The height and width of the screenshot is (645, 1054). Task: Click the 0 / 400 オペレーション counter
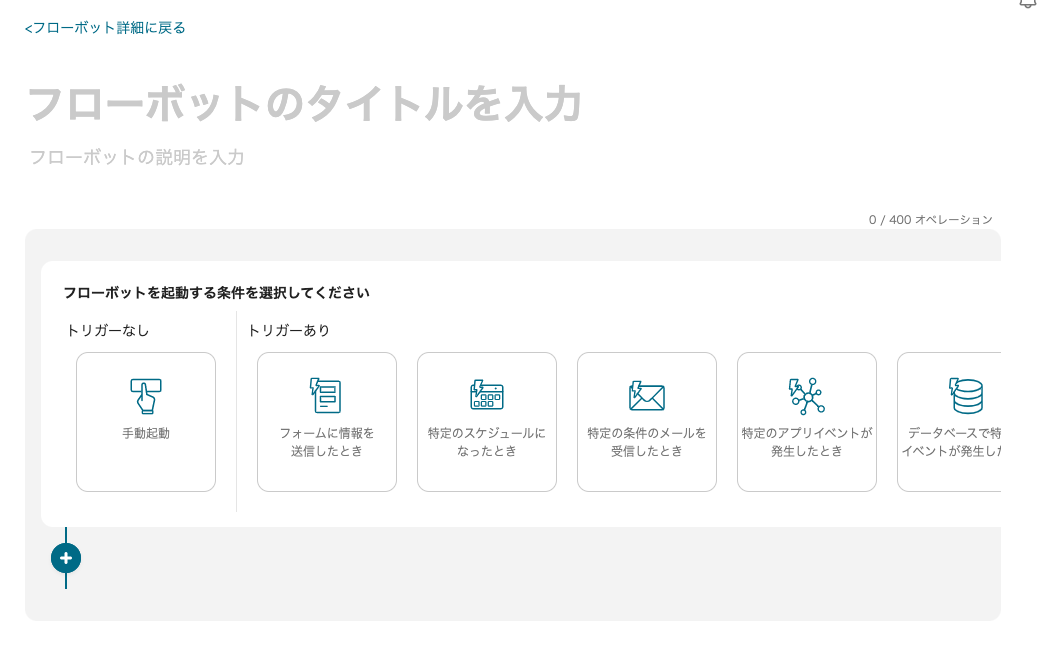coord(930,220)
